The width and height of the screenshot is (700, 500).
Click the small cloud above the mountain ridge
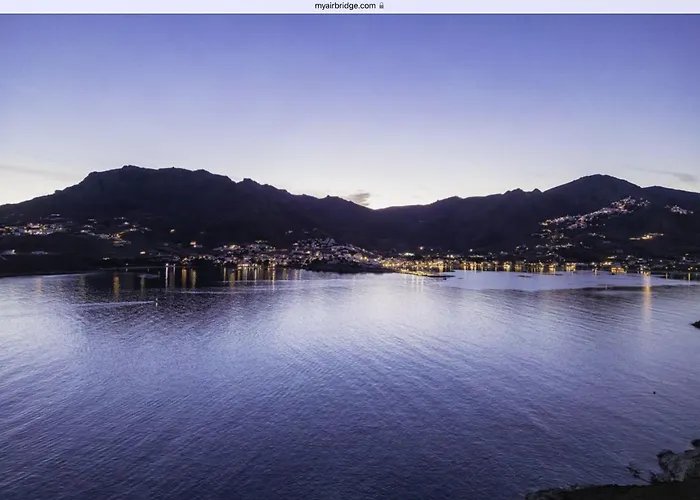click(x=359, y=198)
